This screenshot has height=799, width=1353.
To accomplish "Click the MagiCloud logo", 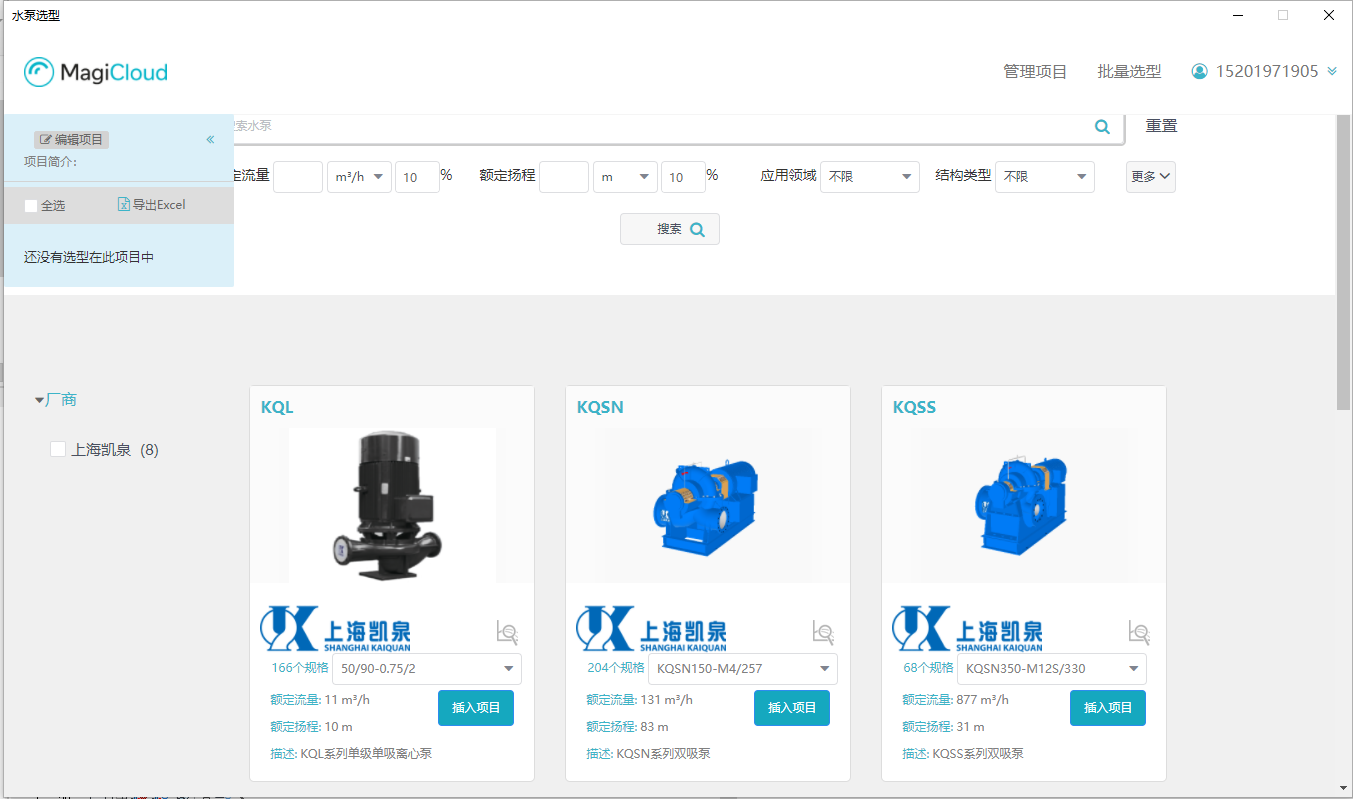I will click(x=96, y=72).
